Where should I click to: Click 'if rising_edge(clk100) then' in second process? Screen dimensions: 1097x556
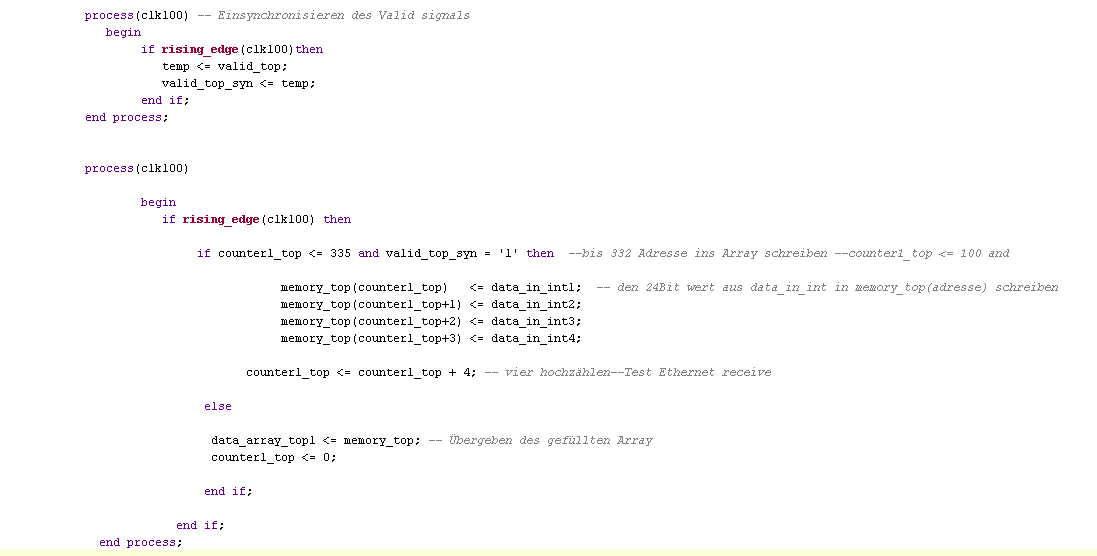[x=256, y=220]
